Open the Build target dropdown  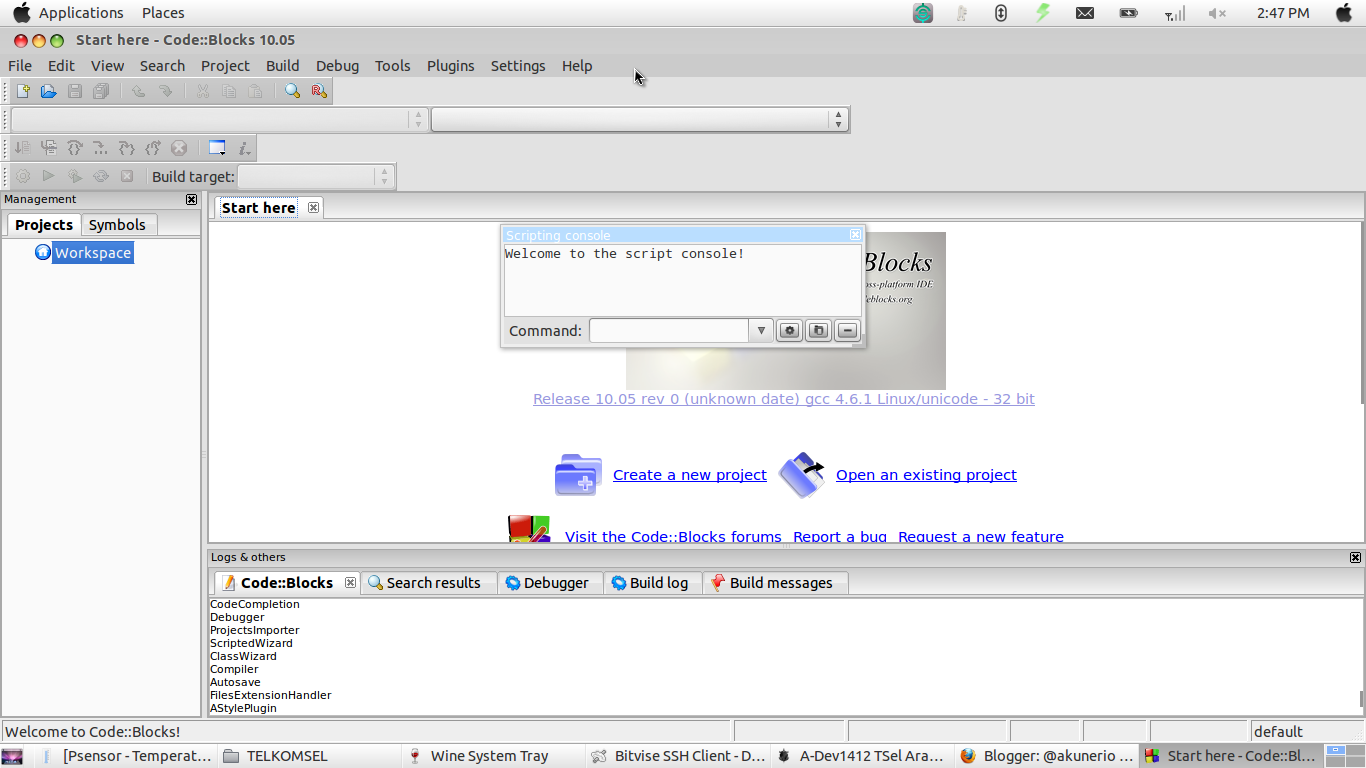(315, 176)
